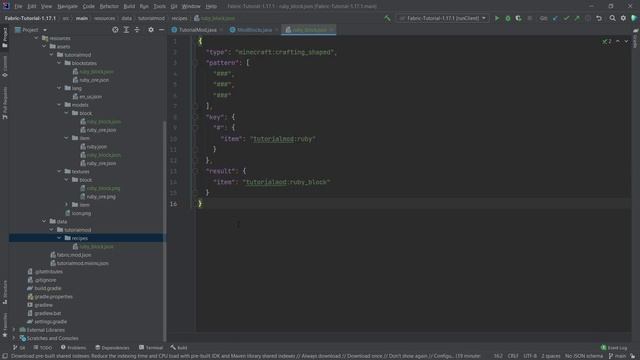The image size is (640, 360).
Task: Expand the item folder under textures
Action: (x=67, y=204)
